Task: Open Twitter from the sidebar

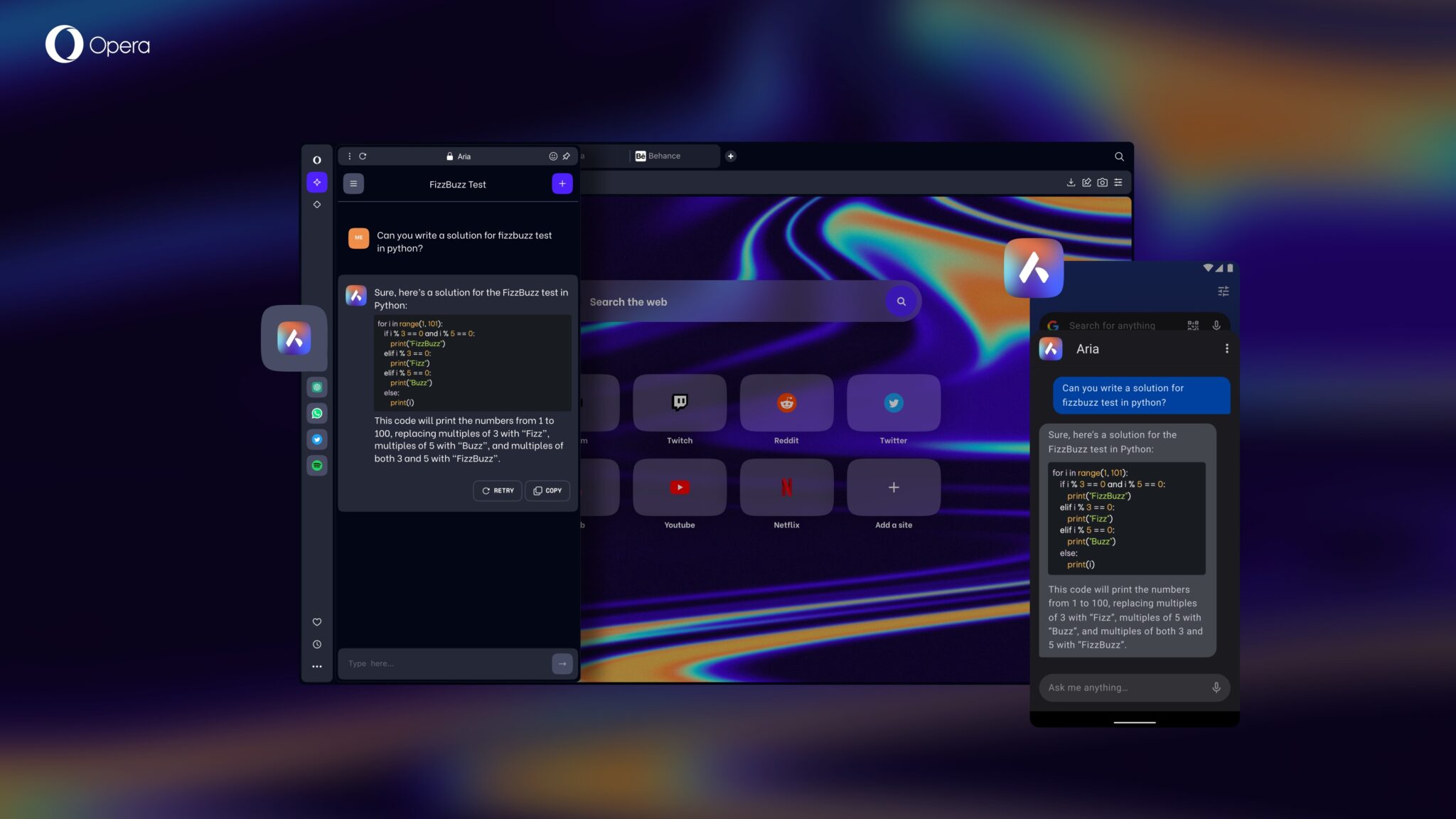Action: (x=317, y=439)
